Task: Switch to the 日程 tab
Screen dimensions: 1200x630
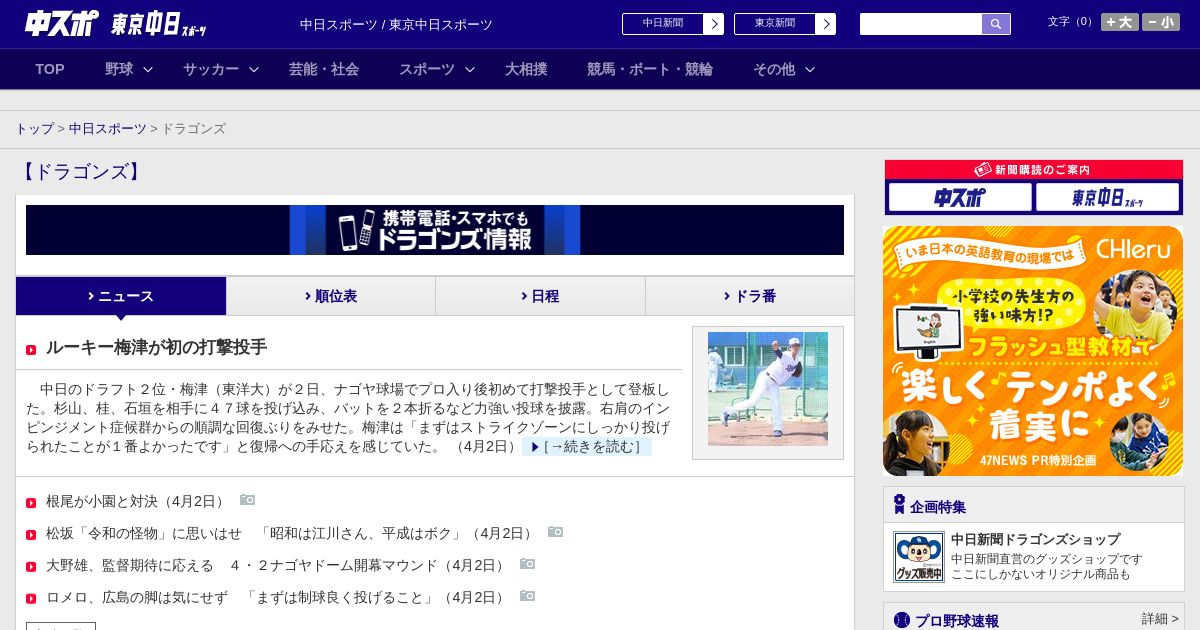Action: pyautogui.click(x=540, y=296)
